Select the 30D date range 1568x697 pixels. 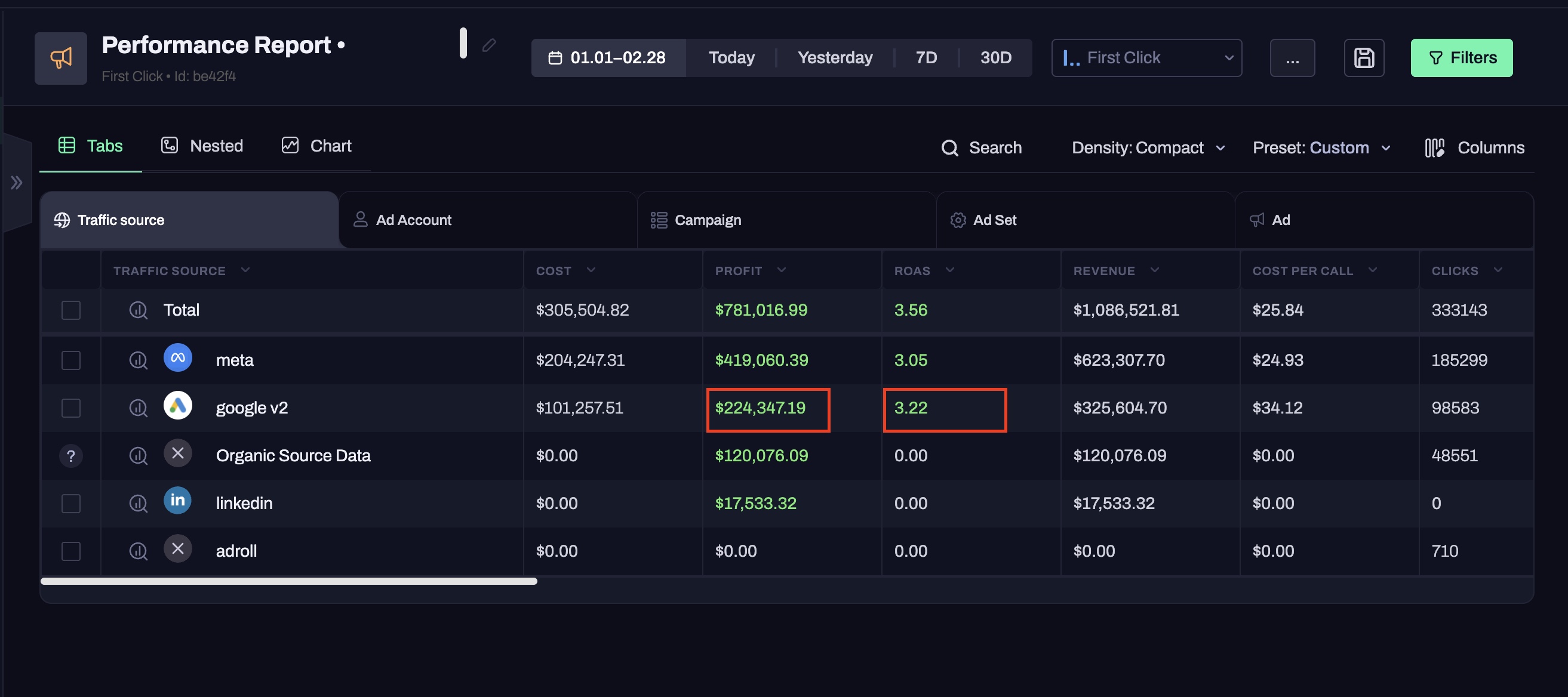pos(995,58)
